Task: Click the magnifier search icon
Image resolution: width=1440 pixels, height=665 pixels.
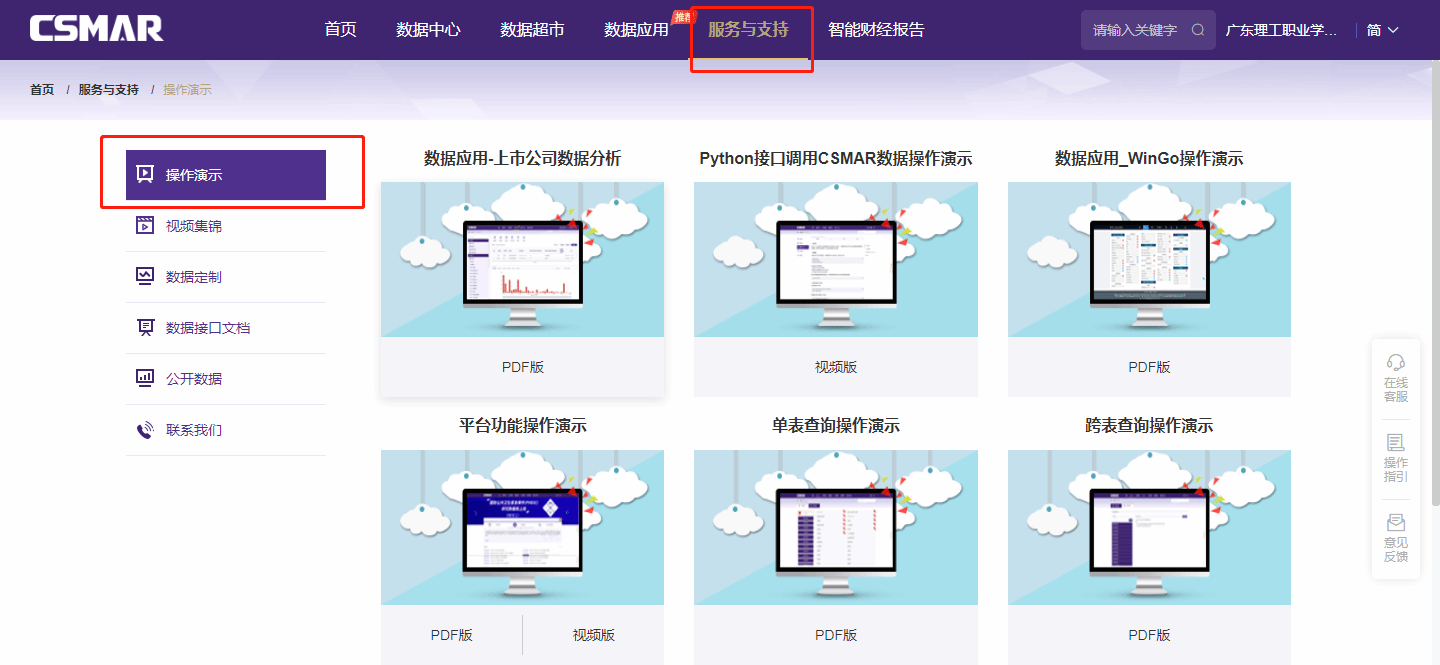Action: tap(1198, 30)
